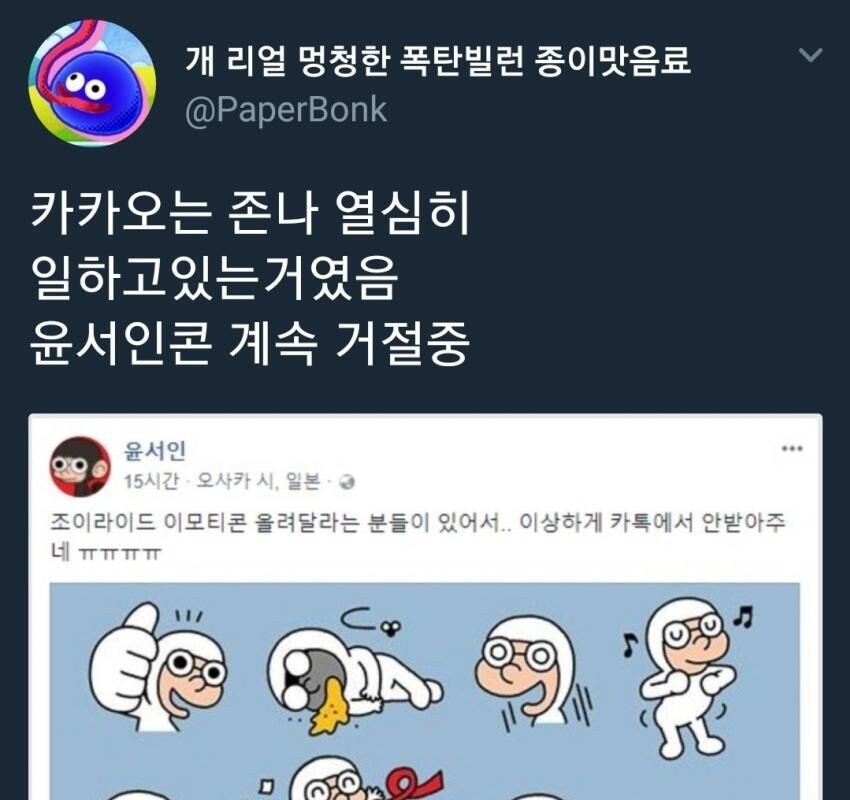Click the tweet line 윤서인콘 계속 거절중

[x=249, y=344]
